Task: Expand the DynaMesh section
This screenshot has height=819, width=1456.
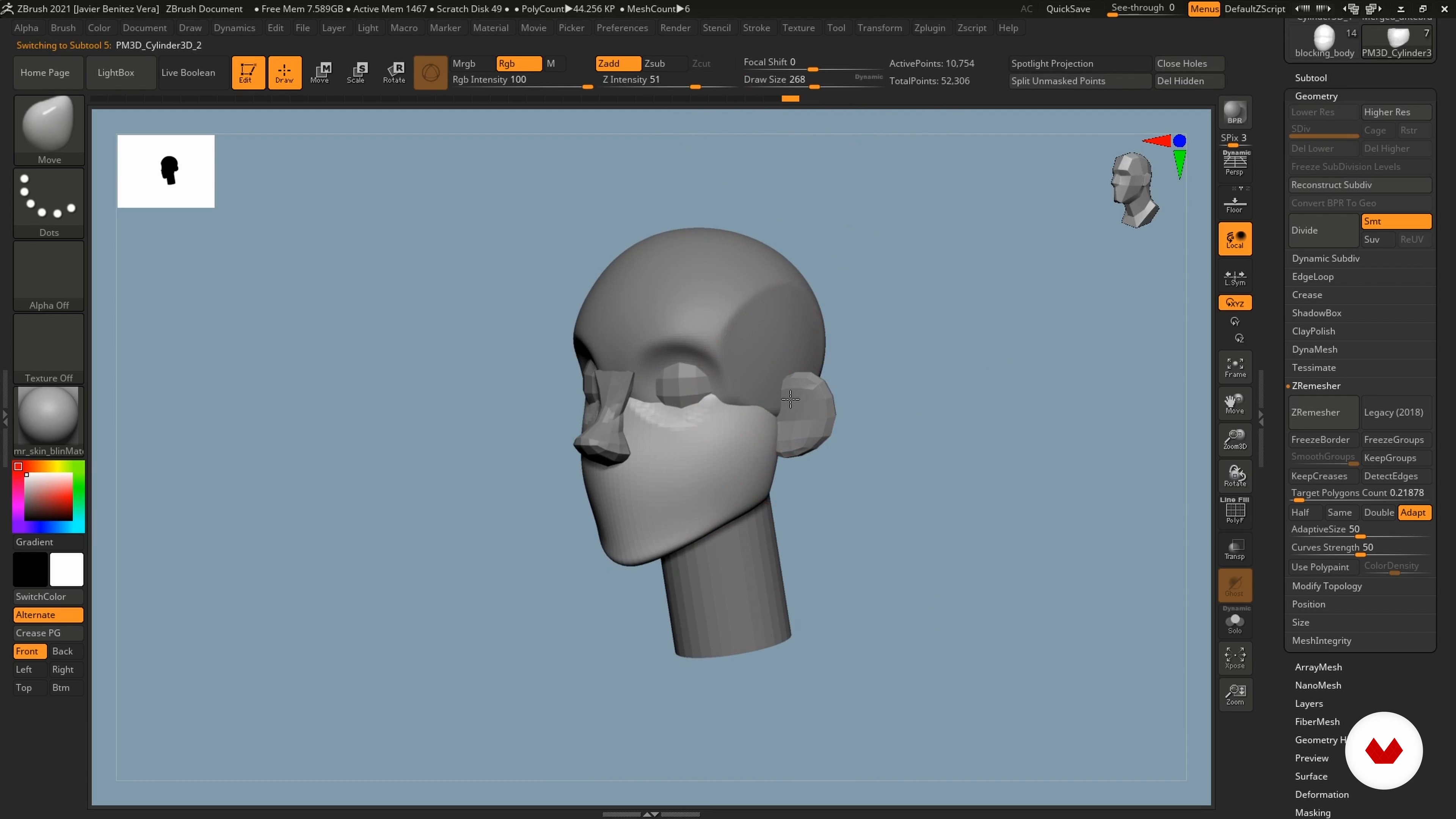Action: (x=1314, y=349)
